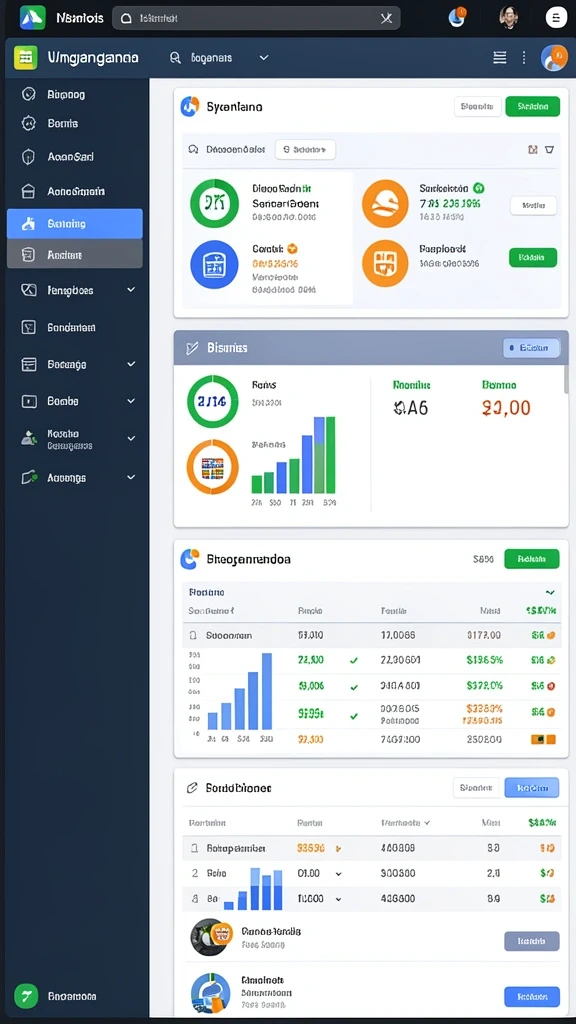Image resolution: width=576 pixels, height=1024 pixels.
Task: Open the gray sidebar item below the highlighted one
Action: (74, 254)
